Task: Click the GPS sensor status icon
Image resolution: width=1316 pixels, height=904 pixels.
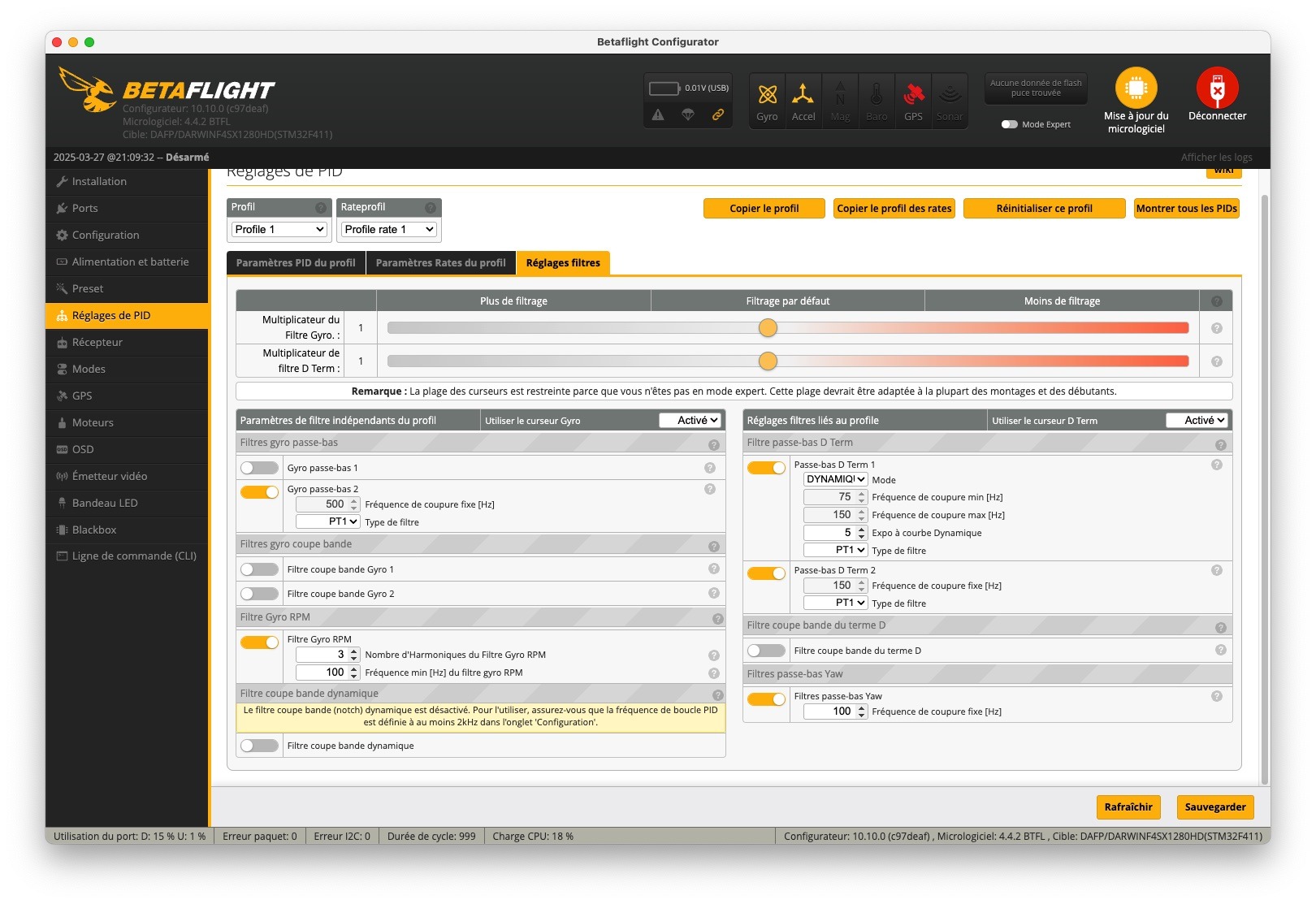Action: pos(913,101)
